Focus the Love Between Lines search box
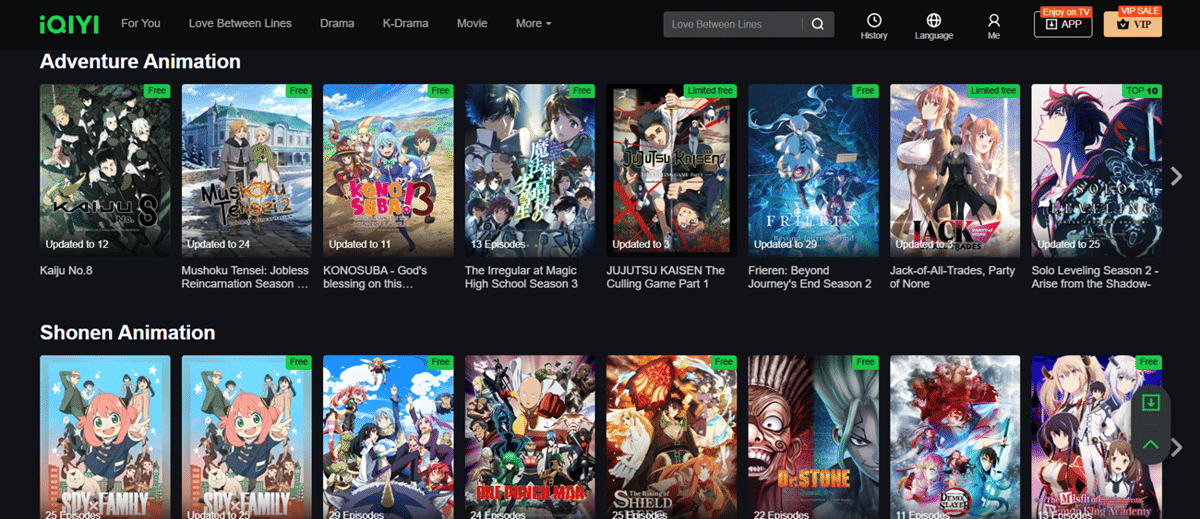 733,24
